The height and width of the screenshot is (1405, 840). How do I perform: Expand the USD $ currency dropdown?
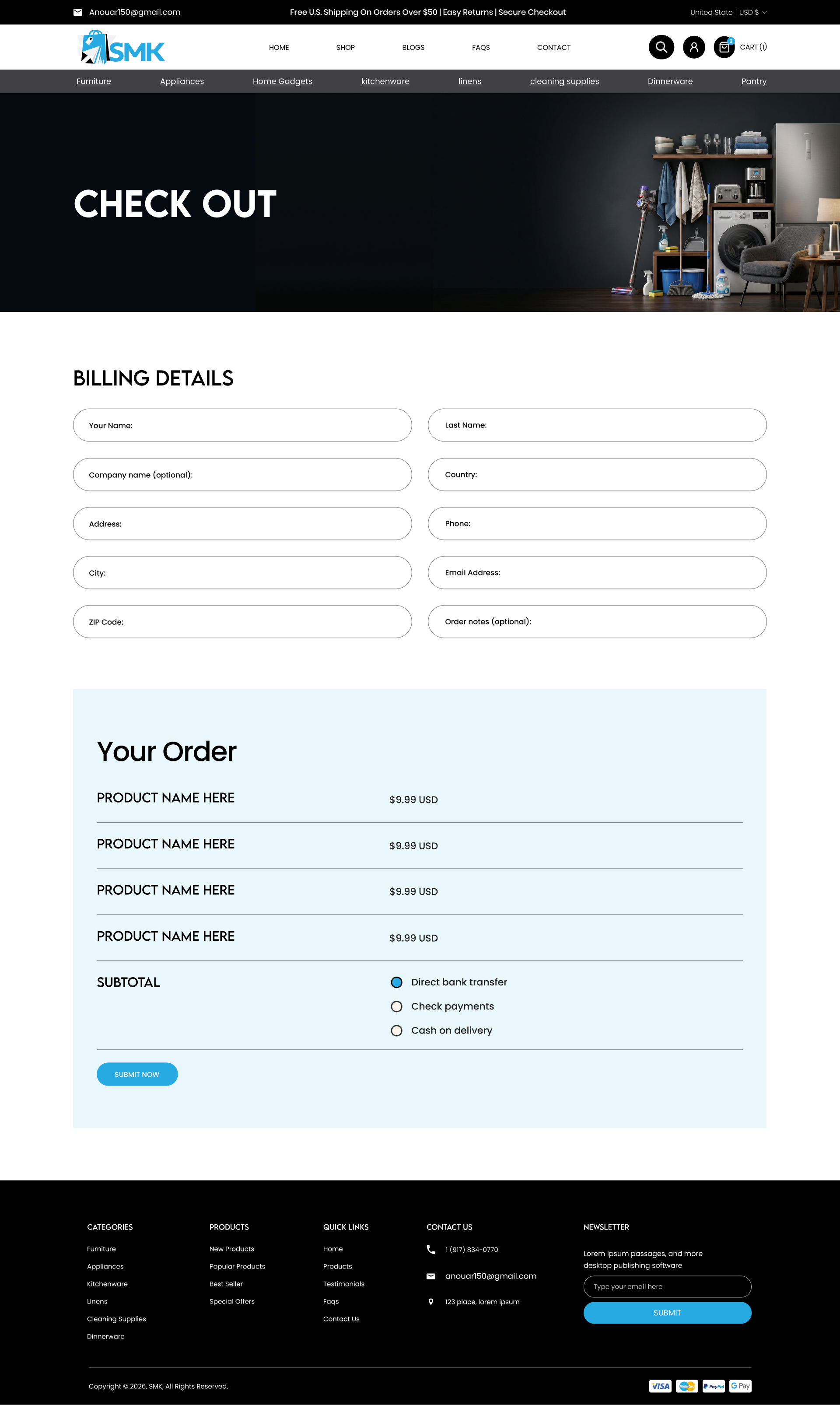[753, 12]
